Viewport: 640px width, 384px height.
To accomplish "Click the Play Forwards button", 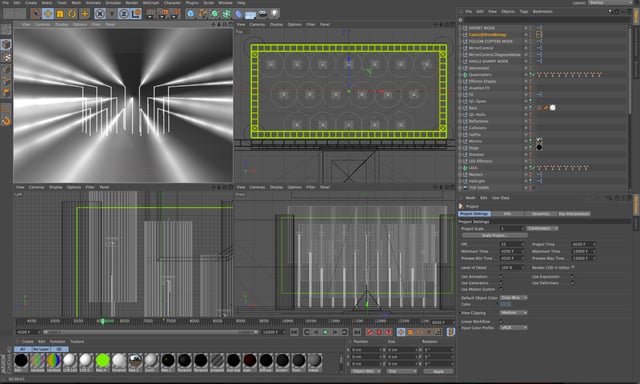I will click(x=326, y=332).
